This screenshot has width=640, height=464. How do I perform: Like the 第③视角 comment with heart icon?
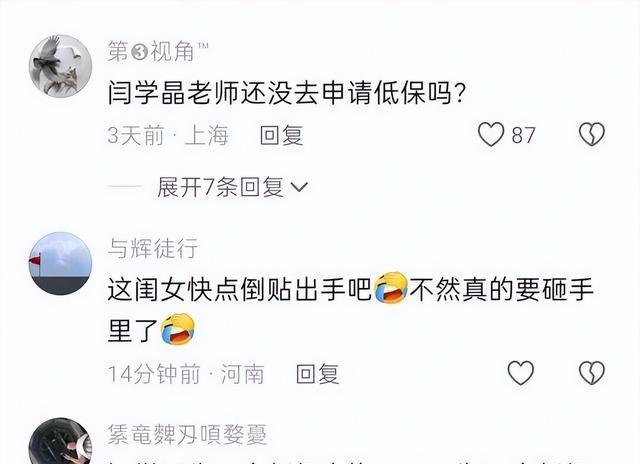pyautogui.click(x=491, y=135)
